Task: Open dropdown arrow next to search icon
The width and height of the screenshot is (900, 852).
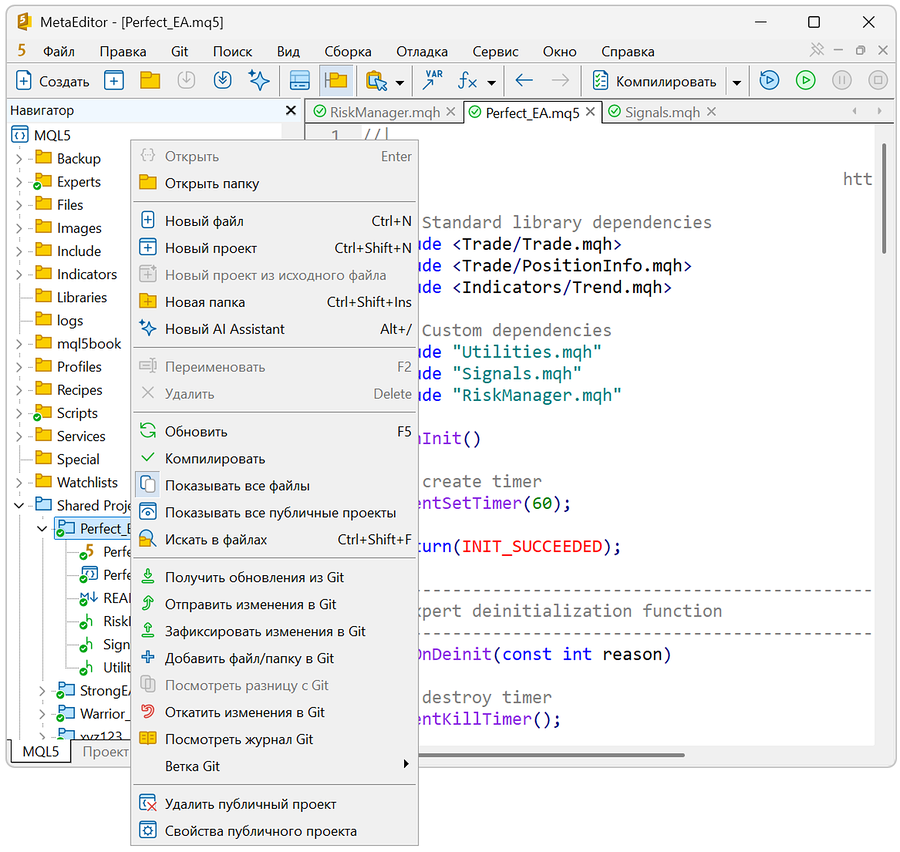Action: click(400, 83)
